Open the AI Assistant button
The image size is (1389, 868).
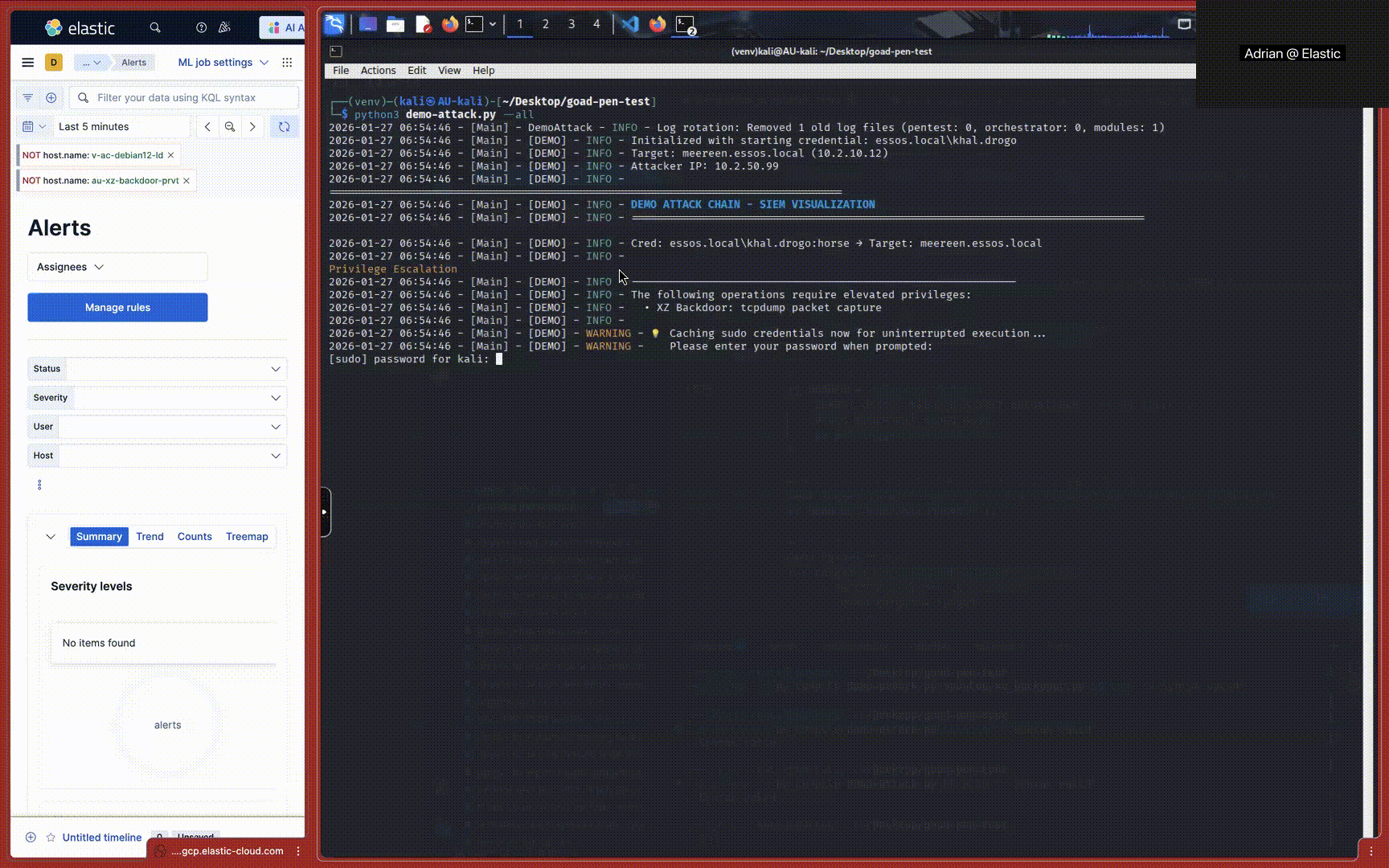282,28
